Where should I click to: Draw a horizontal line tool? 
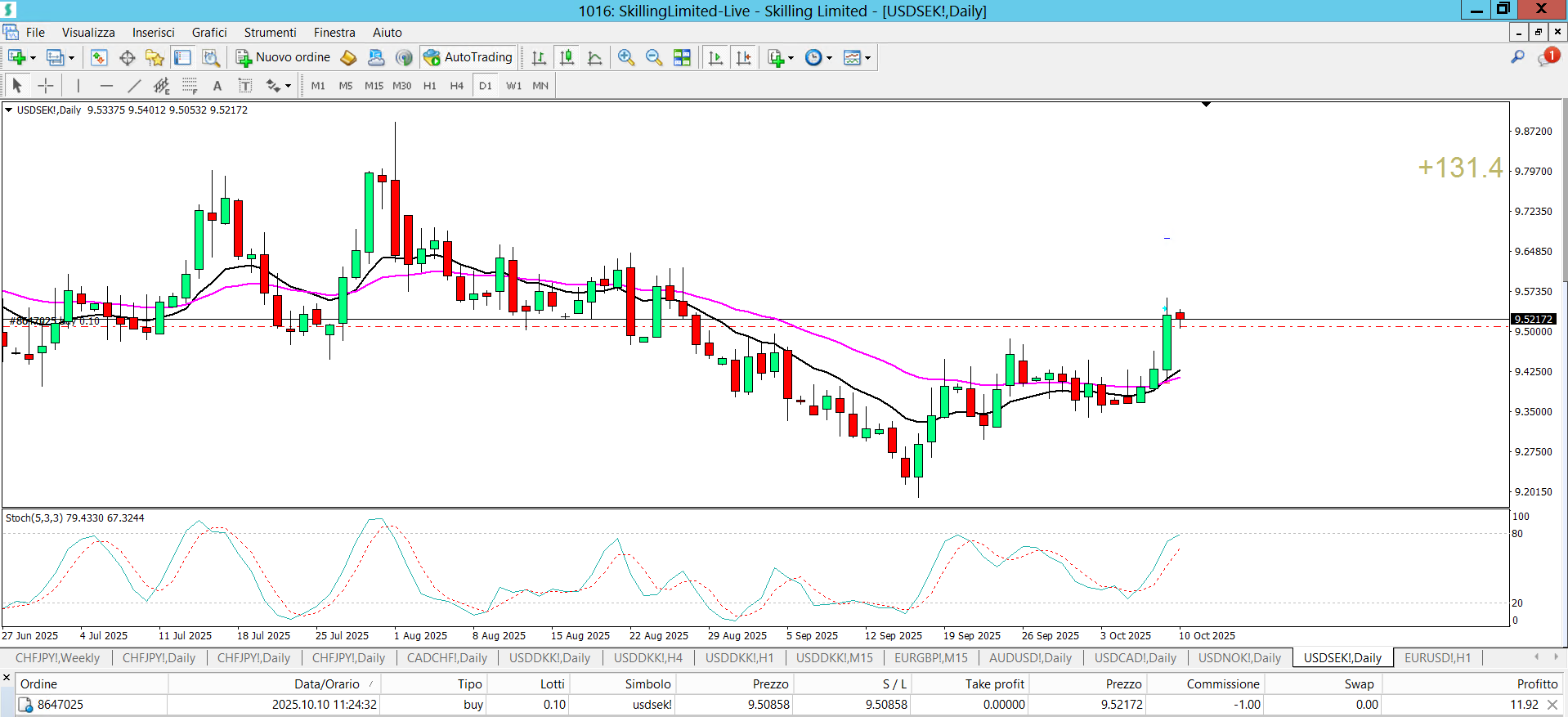(106, 86)
